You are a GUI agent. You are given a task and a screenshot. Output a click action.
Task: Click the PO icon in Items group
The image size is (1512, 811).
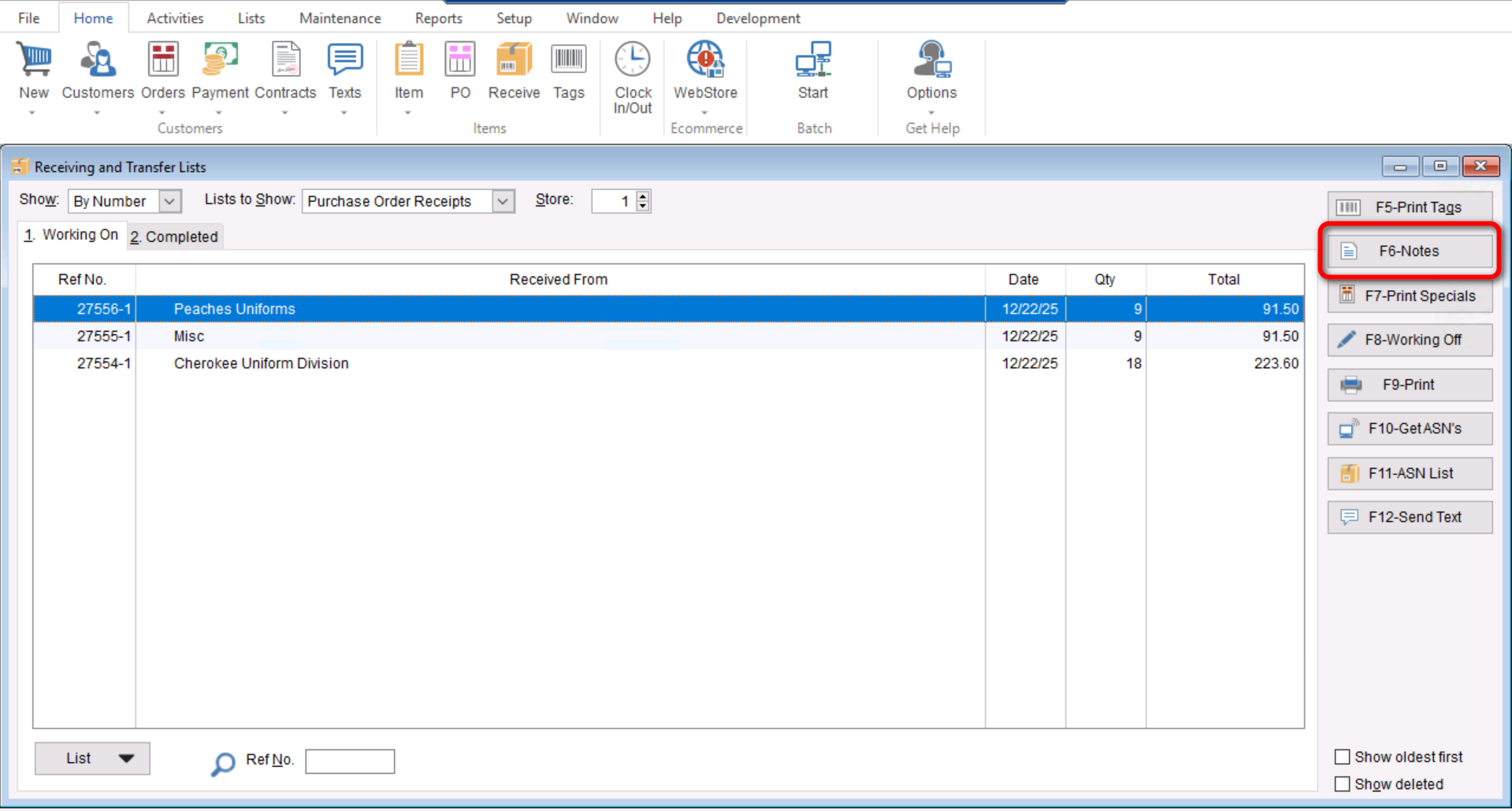coord(460,61)
